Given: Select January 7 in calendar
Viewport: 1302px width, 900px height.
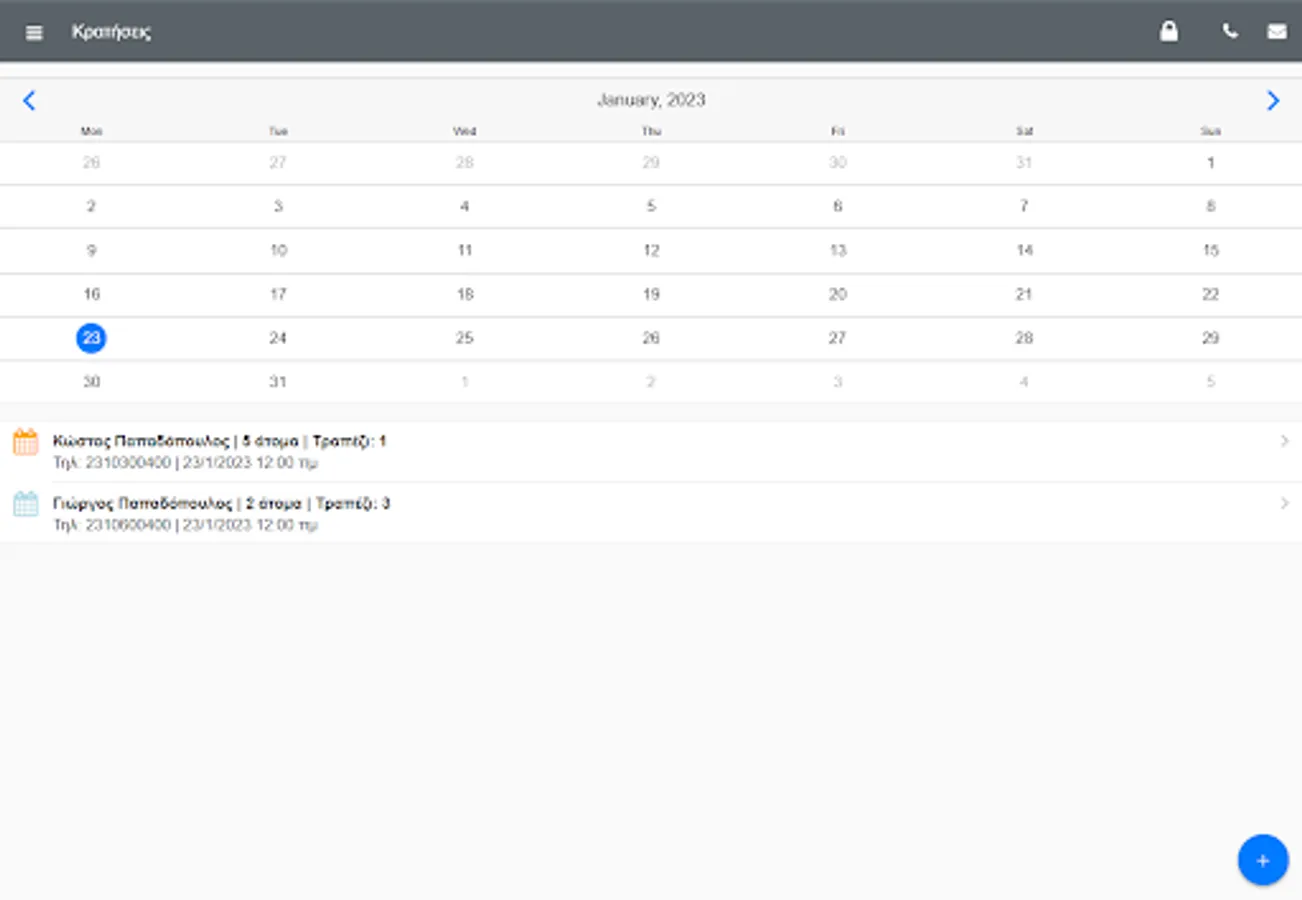Looking at the screenshot, I should click(x=1024, y=207).
